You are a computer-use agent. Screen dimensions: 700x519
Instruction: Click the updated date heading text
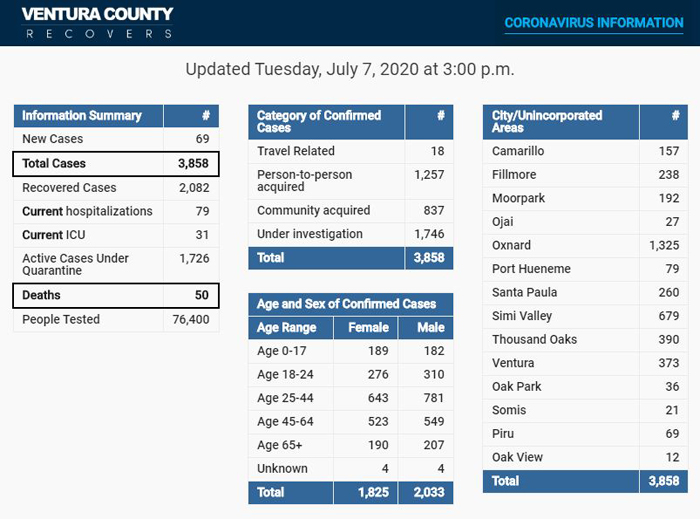coord(350,70)
